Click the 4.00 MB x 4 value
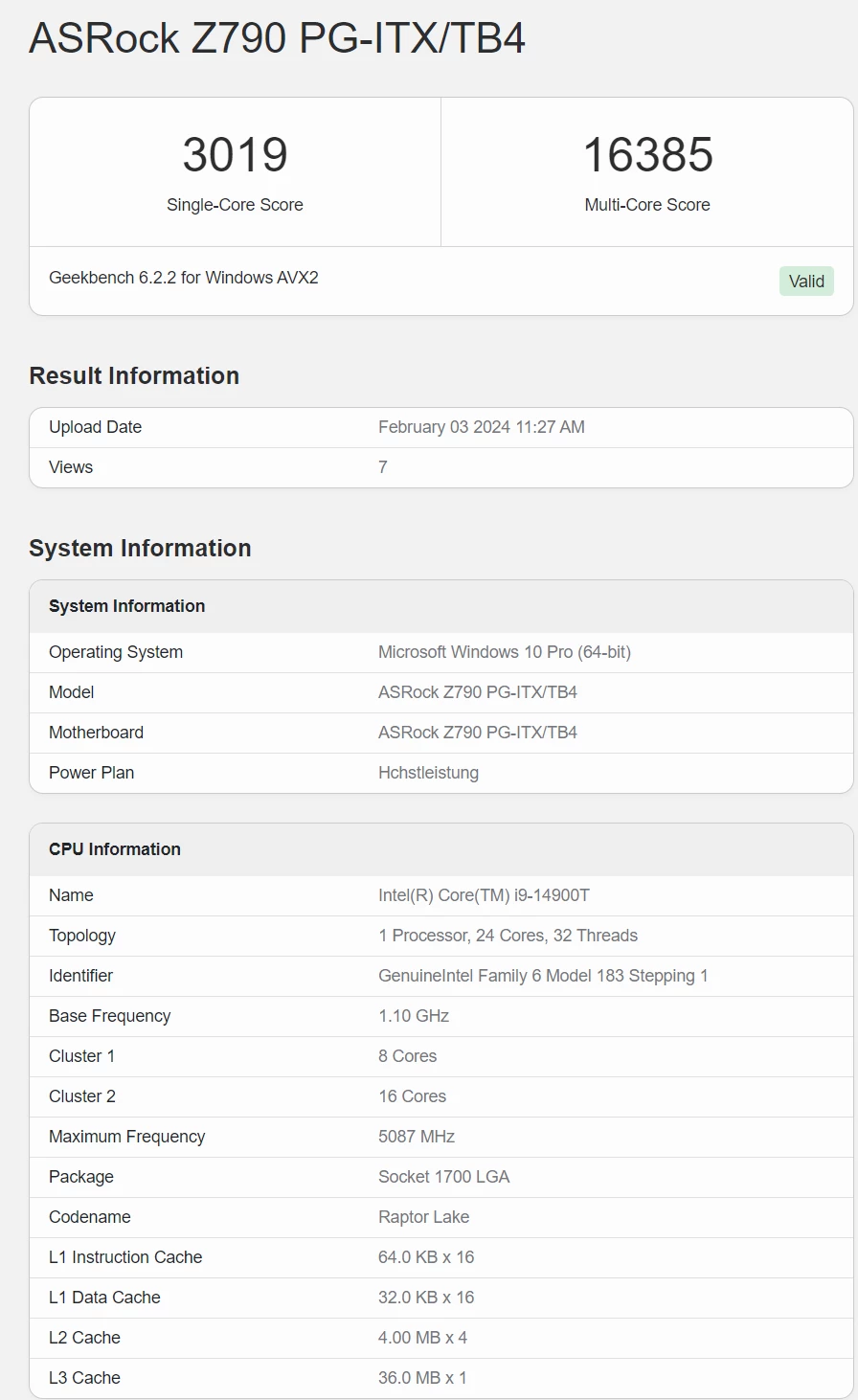 pyautogui.click(x=422, y=1338)
